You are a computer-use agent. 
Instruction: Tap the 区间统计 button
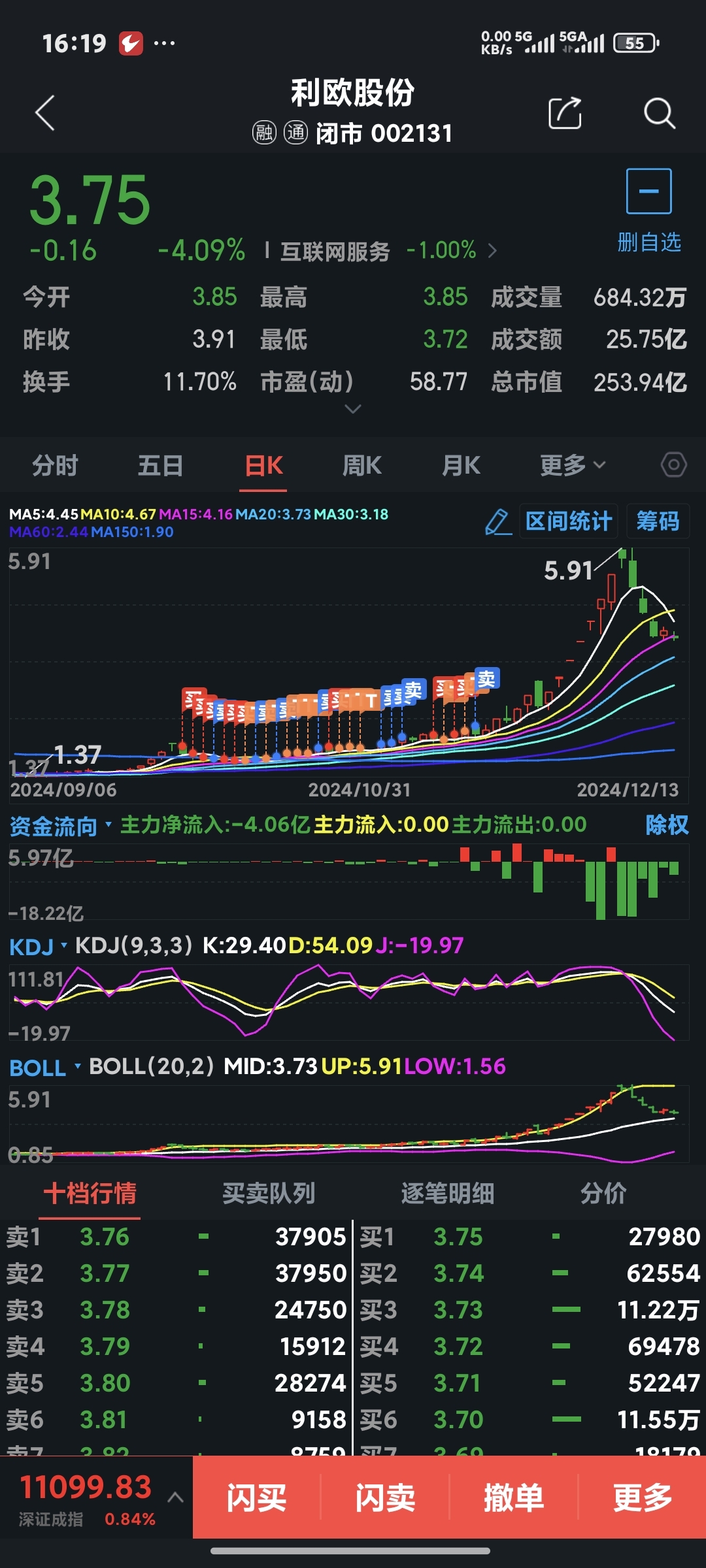[569, 521]
